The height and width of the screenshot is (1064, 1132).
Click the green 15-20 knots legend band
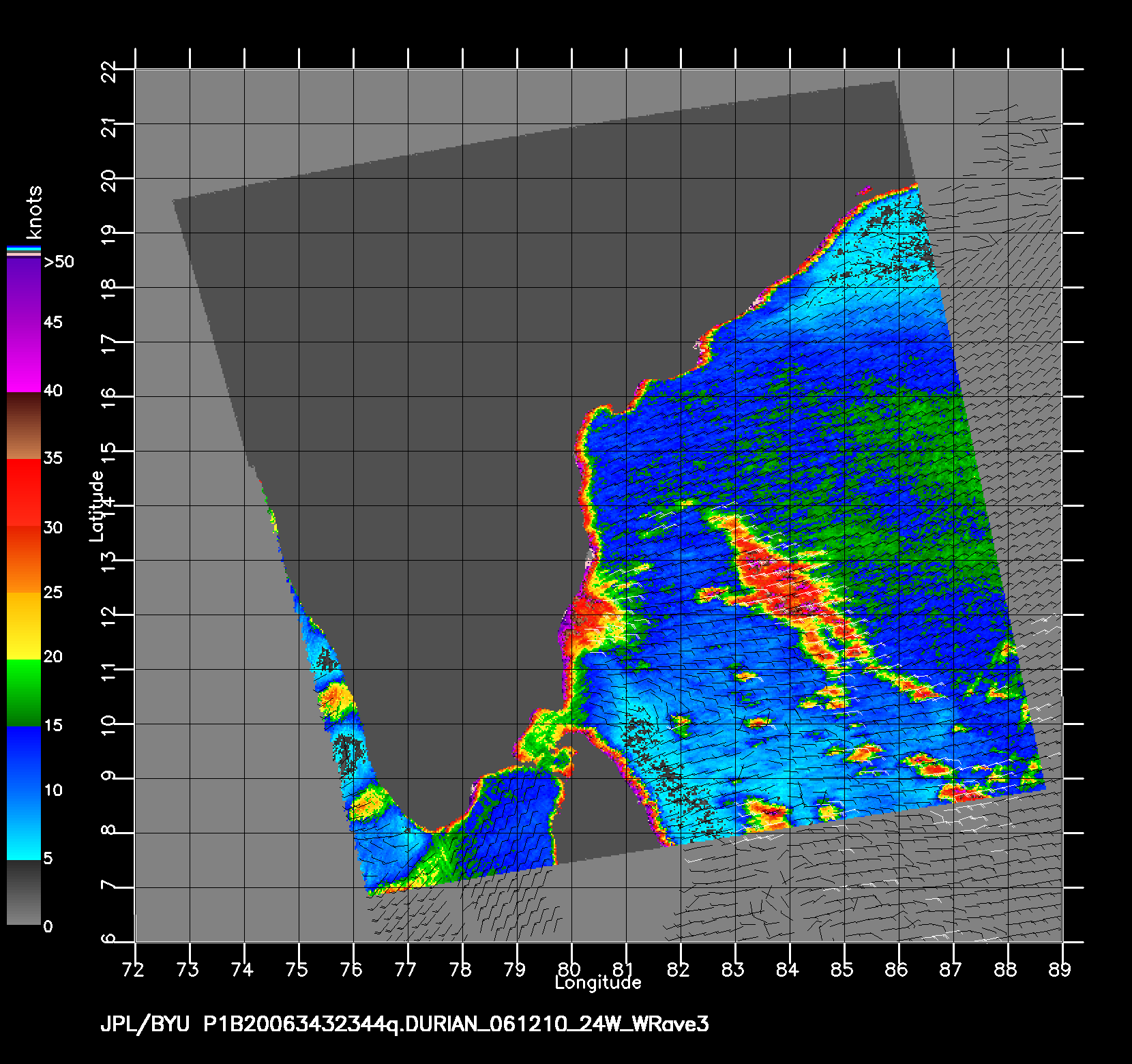[x=23, y=693]
